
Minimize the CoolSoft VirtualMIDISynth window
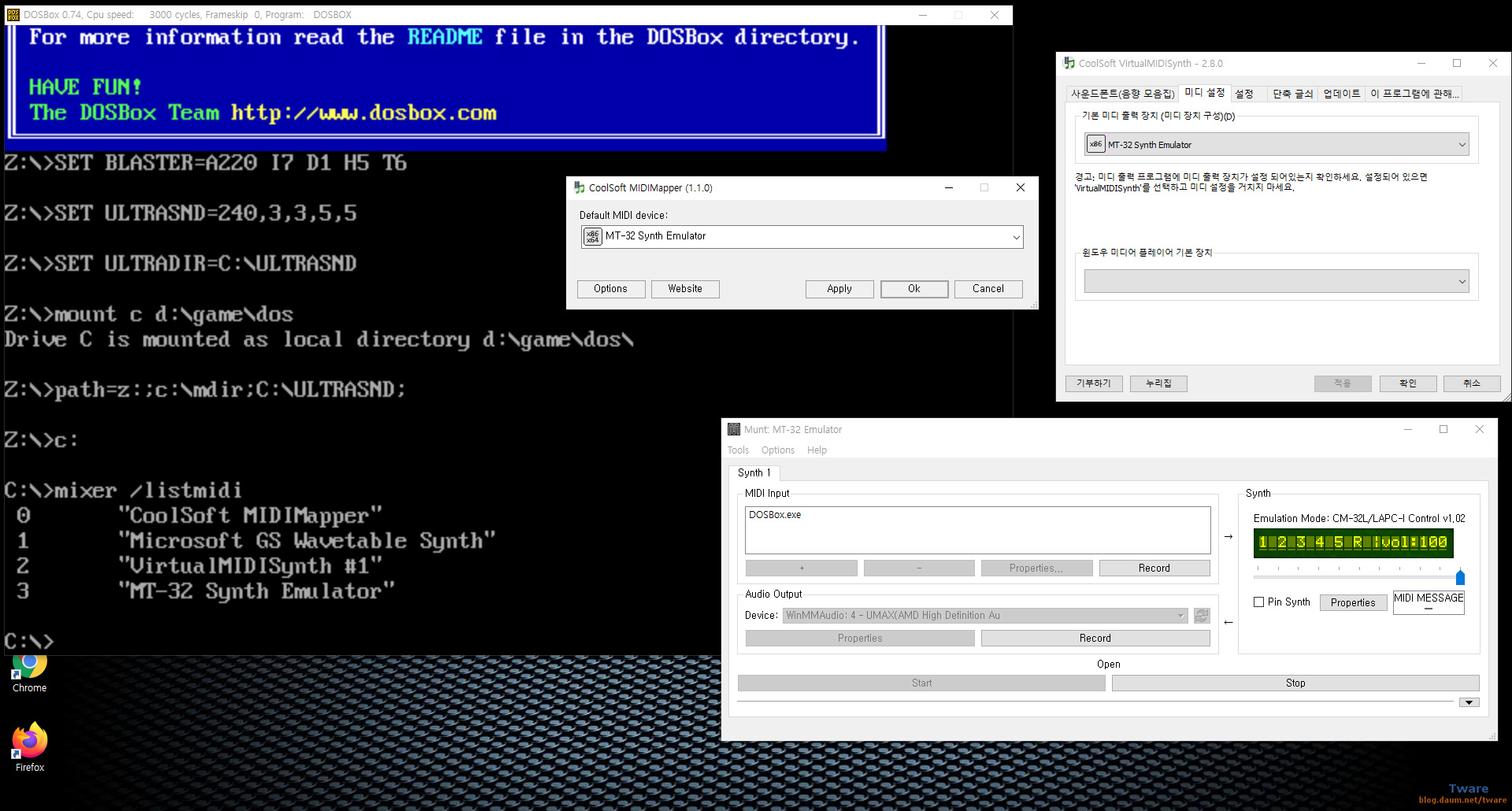(1421, 63)
